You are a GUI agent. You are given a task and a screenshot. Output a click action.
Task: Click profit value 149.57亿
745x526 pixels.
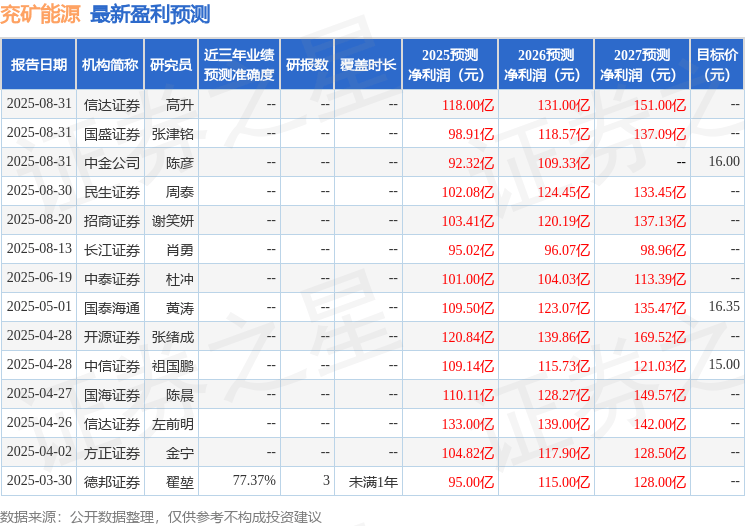[x=660, y=395]
